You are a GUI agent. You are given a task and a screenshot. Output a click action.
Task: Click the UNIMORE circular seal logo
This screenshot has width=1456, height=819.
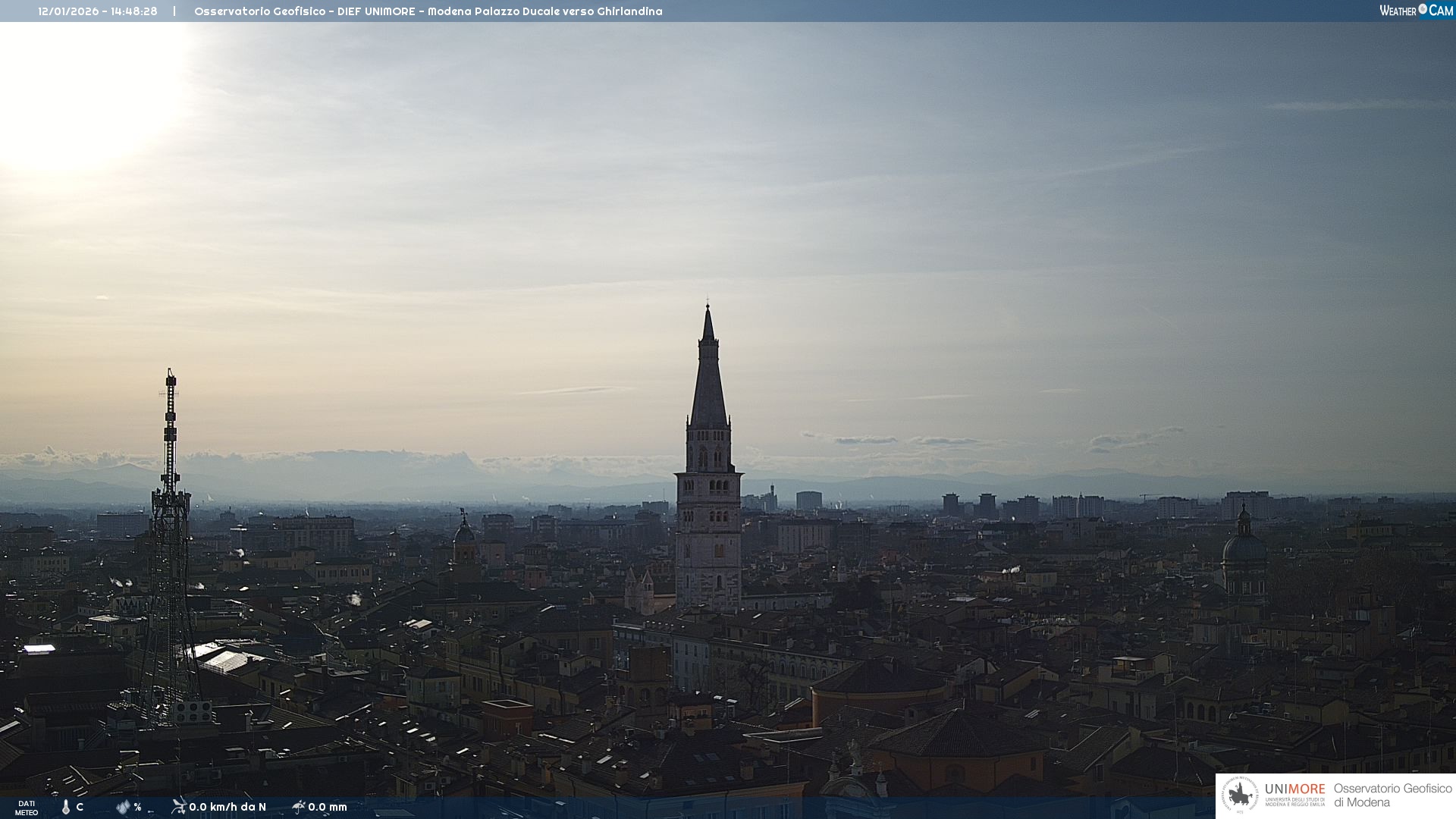pos(1240,795)
